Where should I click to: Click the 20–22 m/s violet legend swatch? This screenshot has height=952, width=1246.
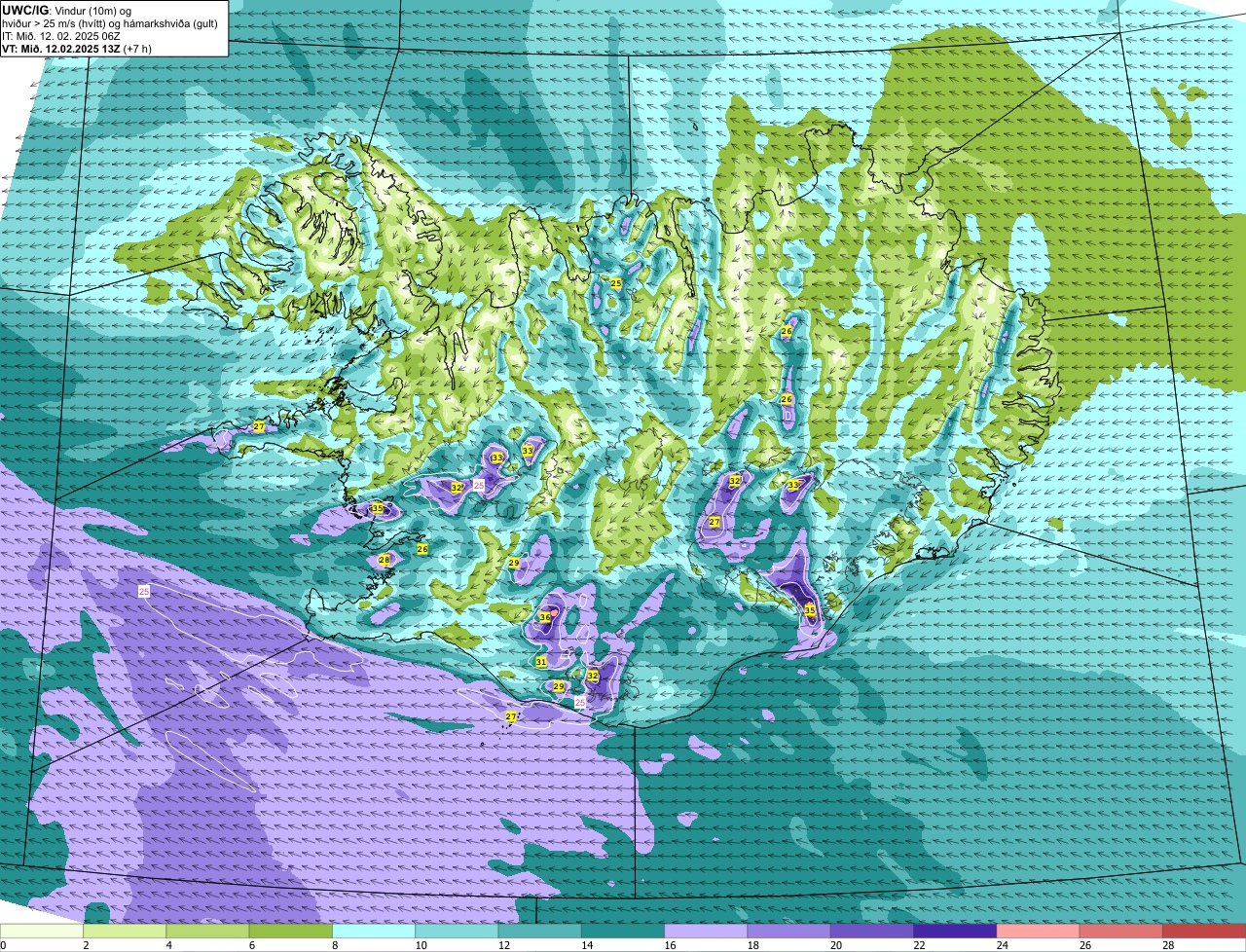tap(872, 932)
